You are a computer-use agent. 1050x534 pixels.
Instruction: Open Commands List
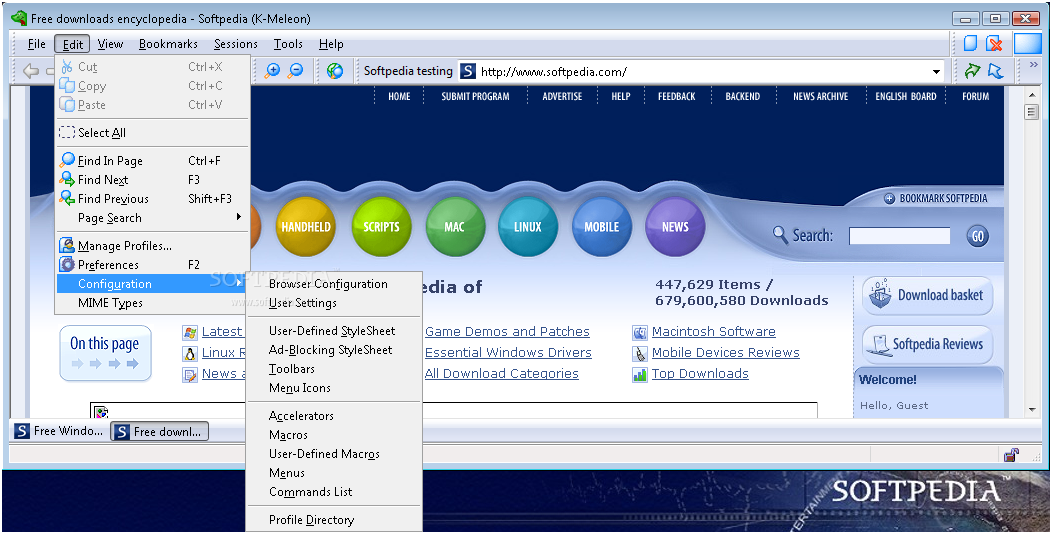334,492
